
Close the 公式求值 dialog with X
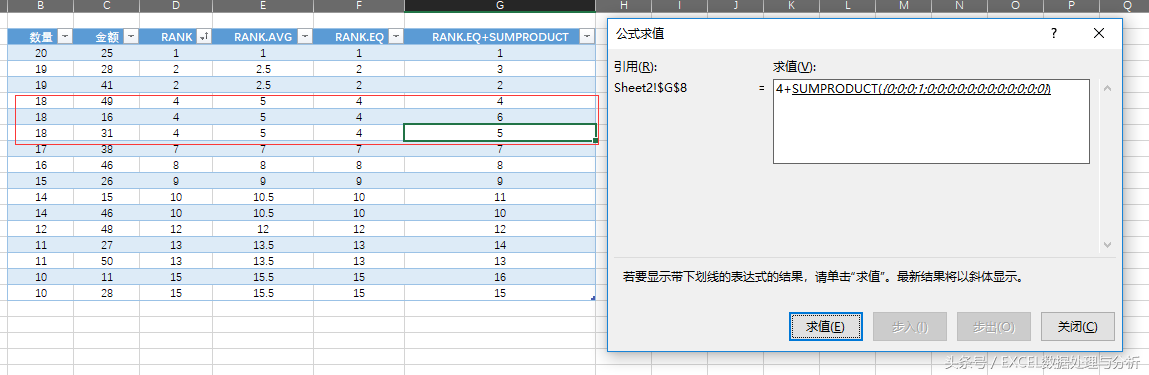(x=1098, y=34)
